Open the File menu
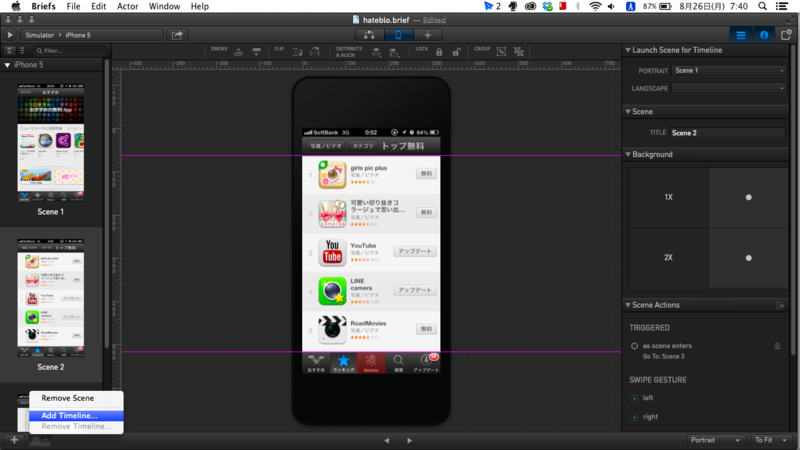 pyautogui.click(x=73, y=6)
